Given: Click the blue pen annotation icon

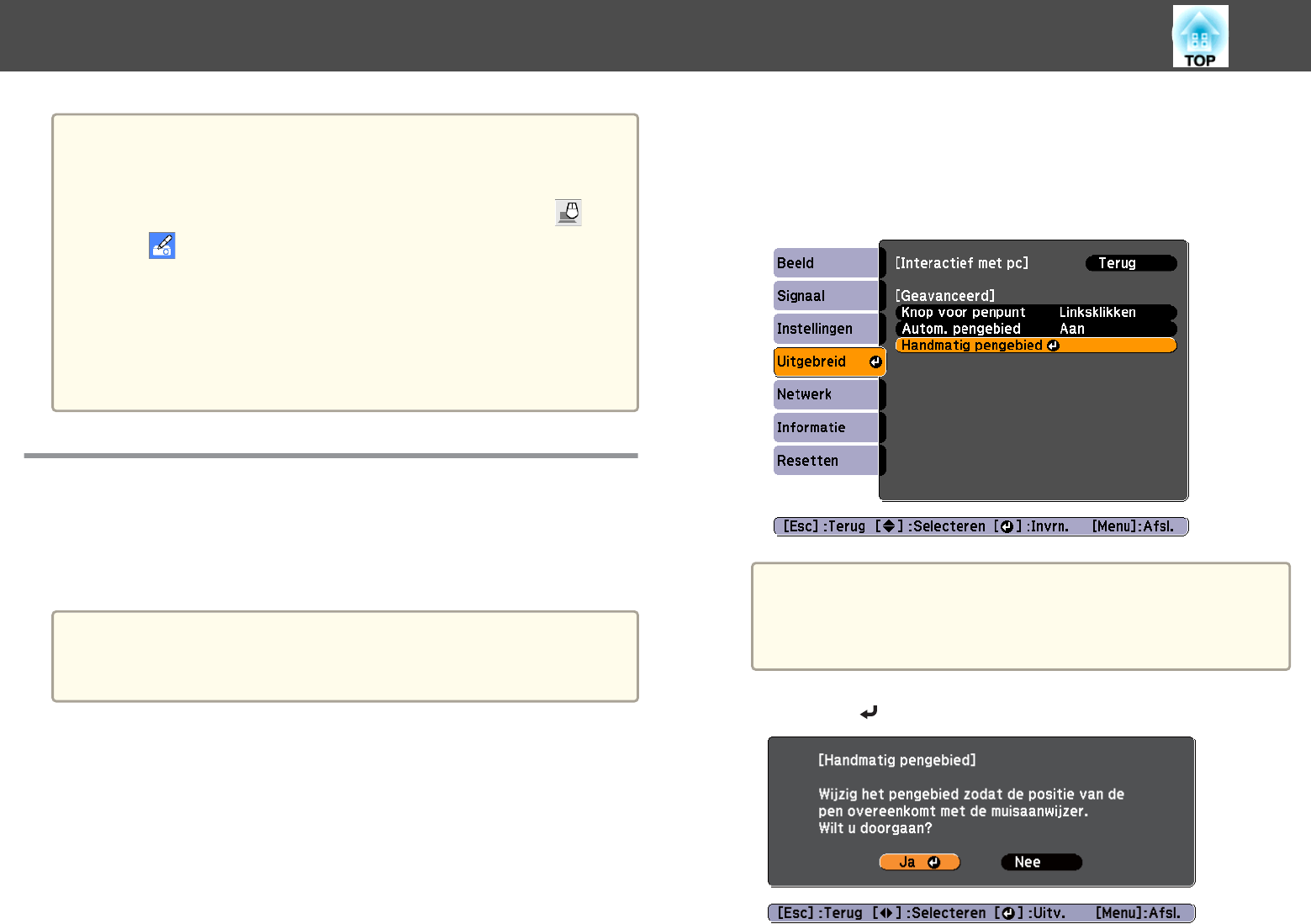Looking at the screenshot, I should pos(162,246).
